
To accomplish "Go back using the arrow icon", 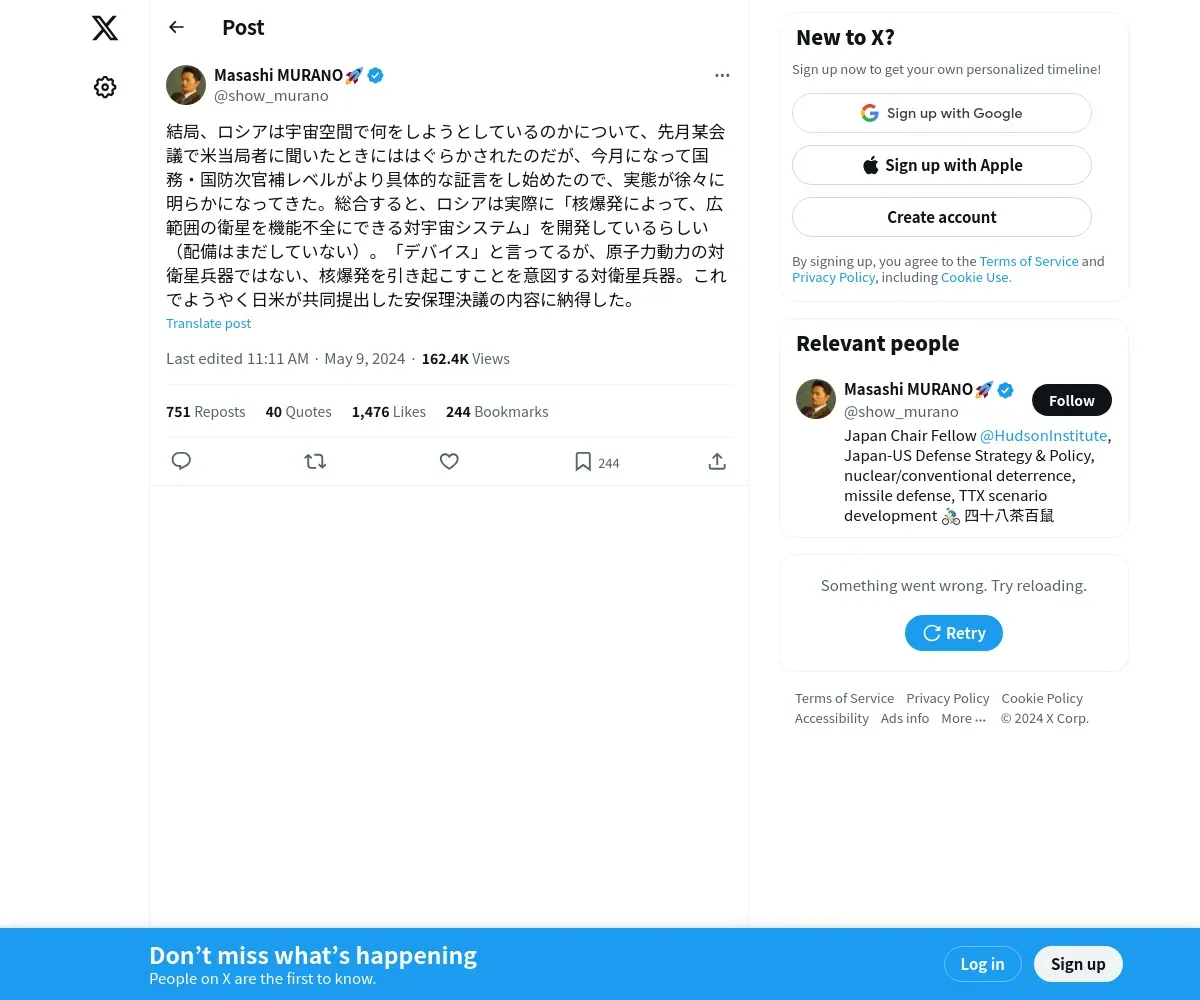I will coord(176,27).
